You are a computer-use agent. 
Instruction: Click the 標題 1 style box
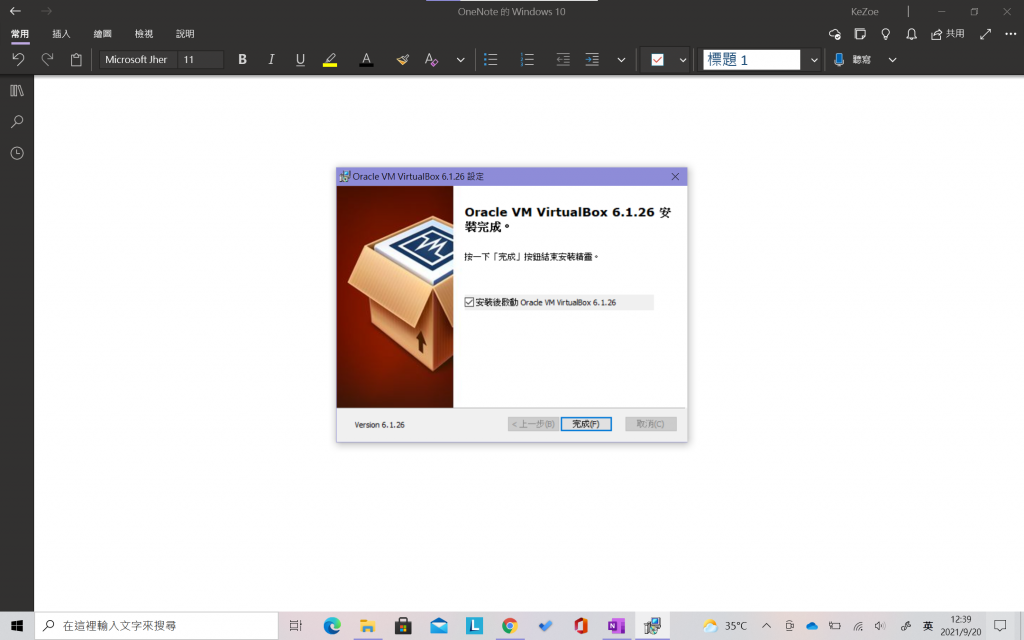(752, 59)
